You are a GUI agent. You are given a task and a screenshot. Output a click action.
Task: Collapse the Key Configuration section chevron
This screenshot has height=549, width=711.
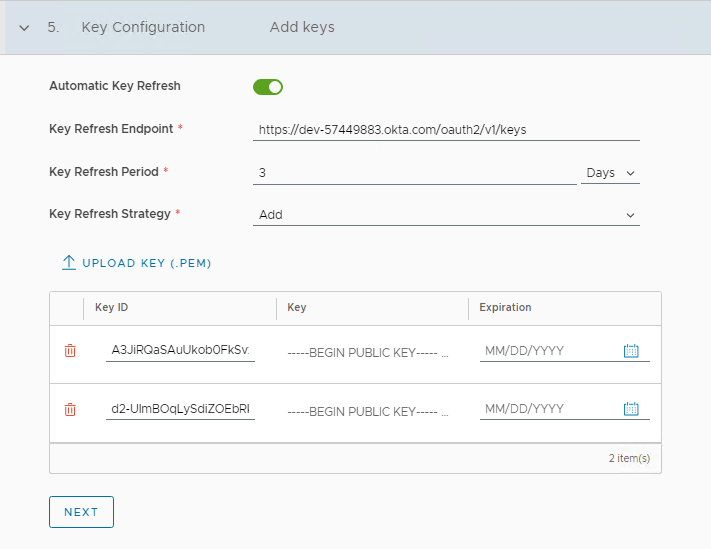coord(25,28)
